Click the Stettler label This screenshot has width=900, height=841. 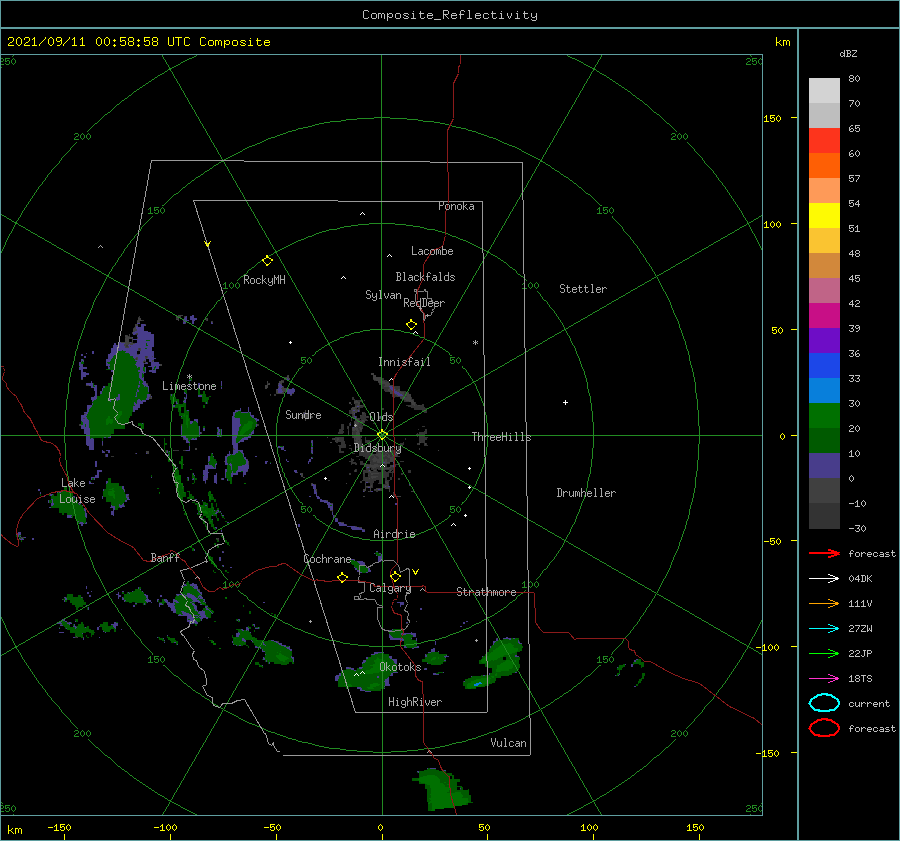click(583, 289)
